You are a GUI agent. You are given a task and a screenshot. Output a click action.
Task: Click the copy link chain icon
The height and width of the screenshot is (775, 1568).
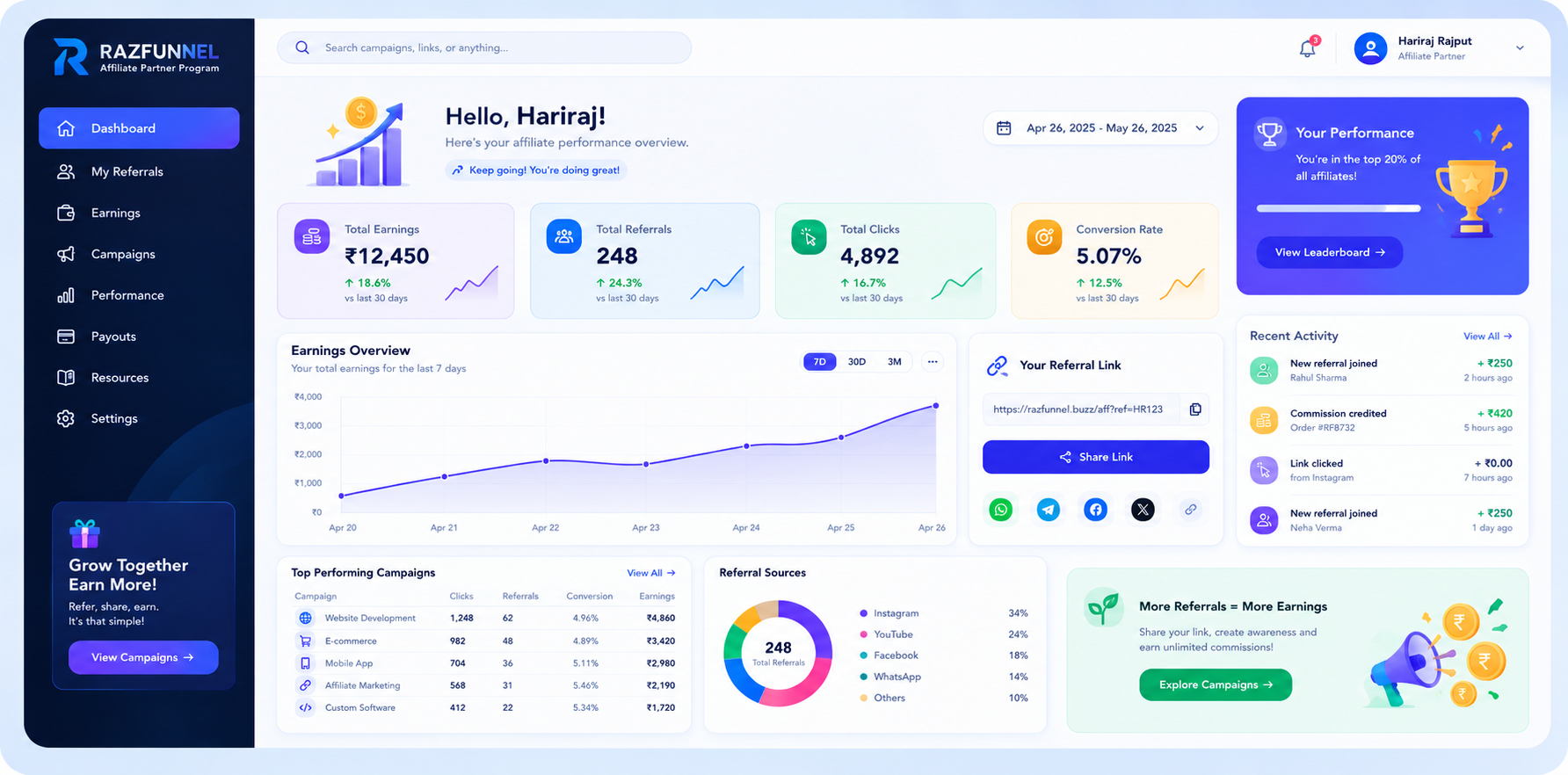click(1190, 510)
